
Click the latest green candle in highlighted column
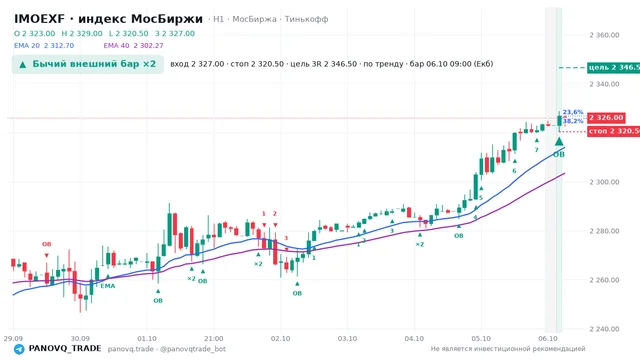tap(559, 121)
